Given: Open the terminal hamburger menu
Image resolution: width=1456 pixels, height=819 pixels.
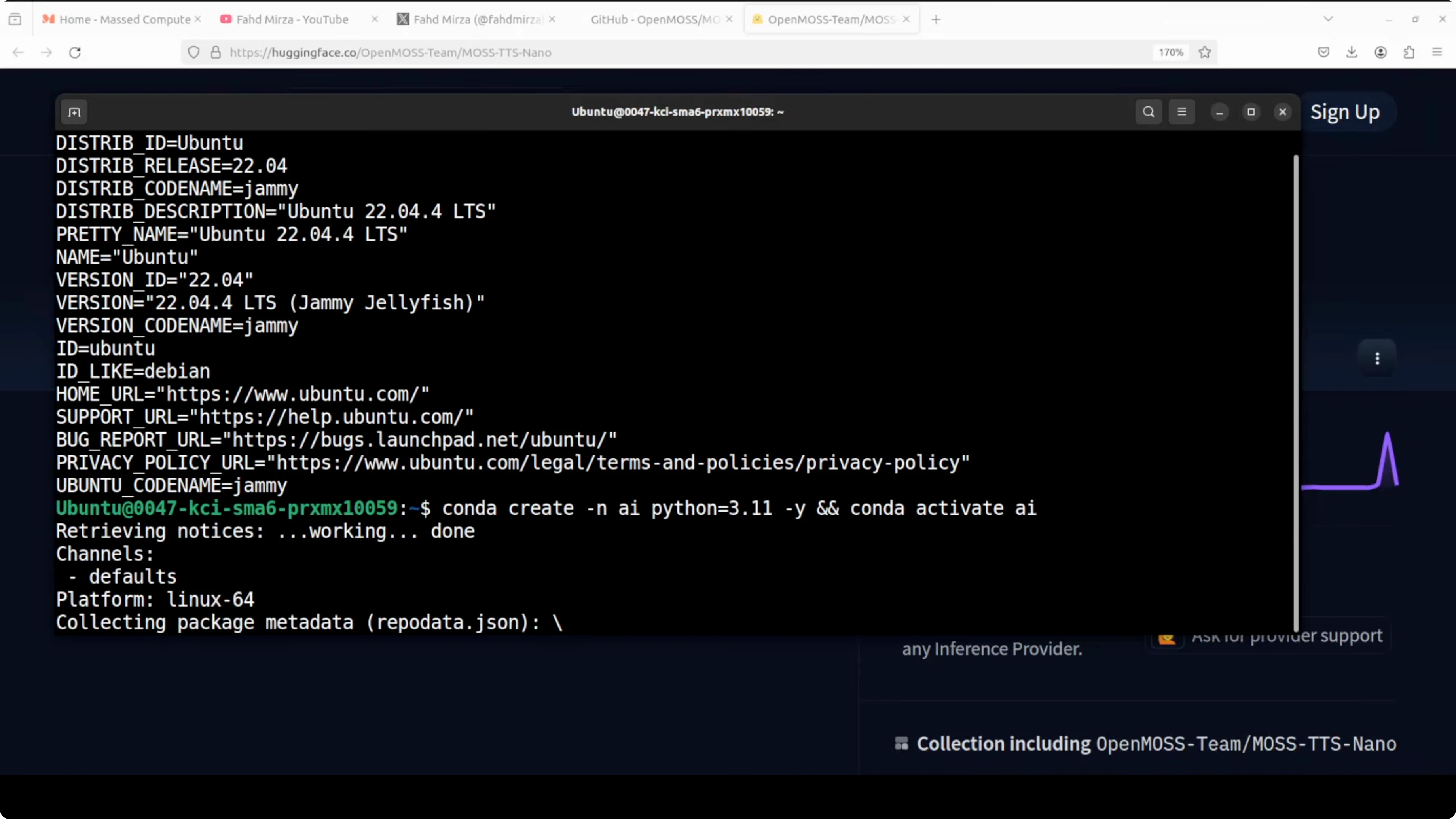Looking at the screenshot, I should pos(1182,111).
